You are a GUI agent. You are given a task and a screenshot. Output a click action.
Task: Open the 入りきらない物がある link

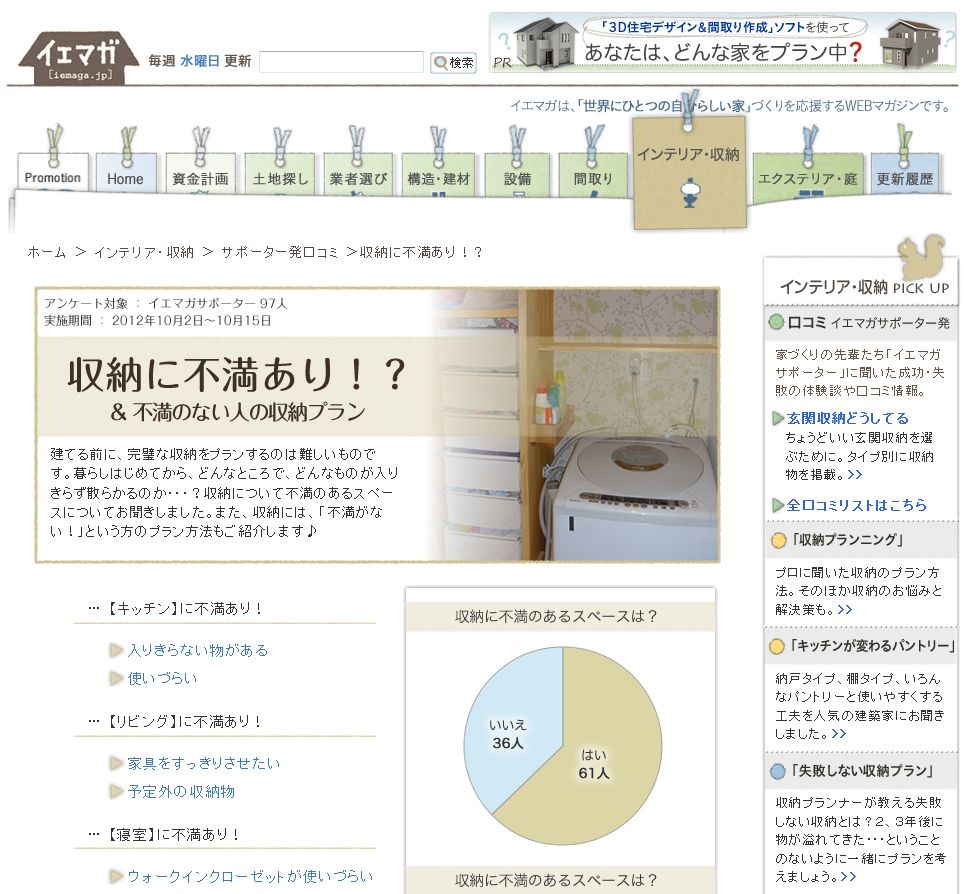click(x=197, y=650)
